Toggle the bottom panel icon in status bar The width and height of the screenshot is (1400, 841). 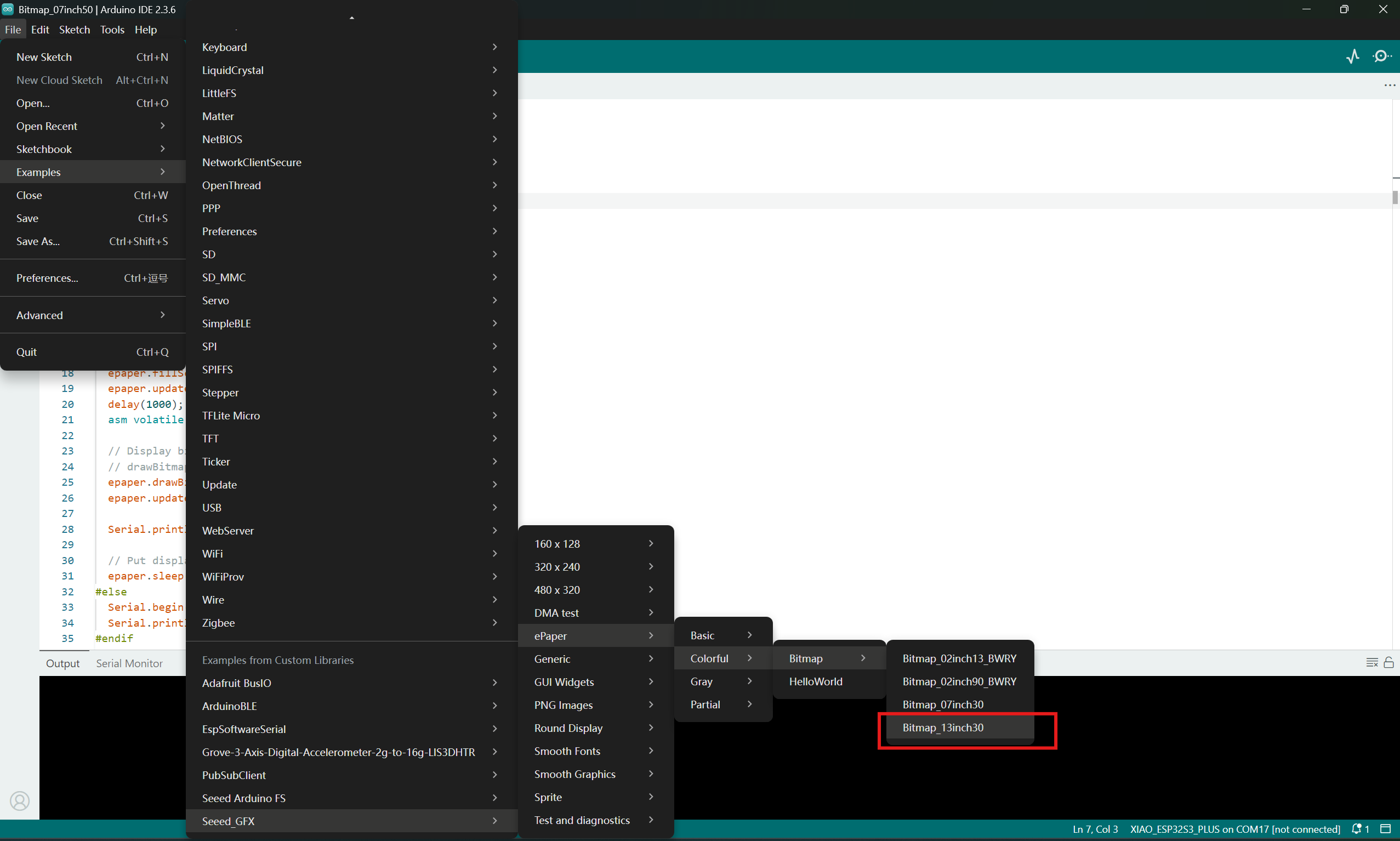pos(1385,828)
